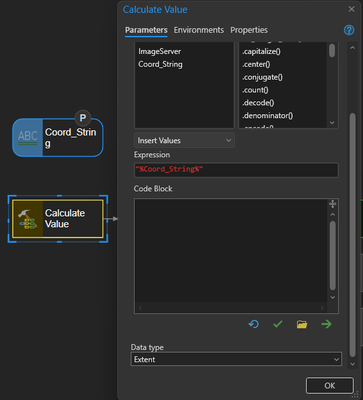Viewport: 363px width, 400px height.
Task: Open the yellow folder import icon
Action: (x=302, y=324)
